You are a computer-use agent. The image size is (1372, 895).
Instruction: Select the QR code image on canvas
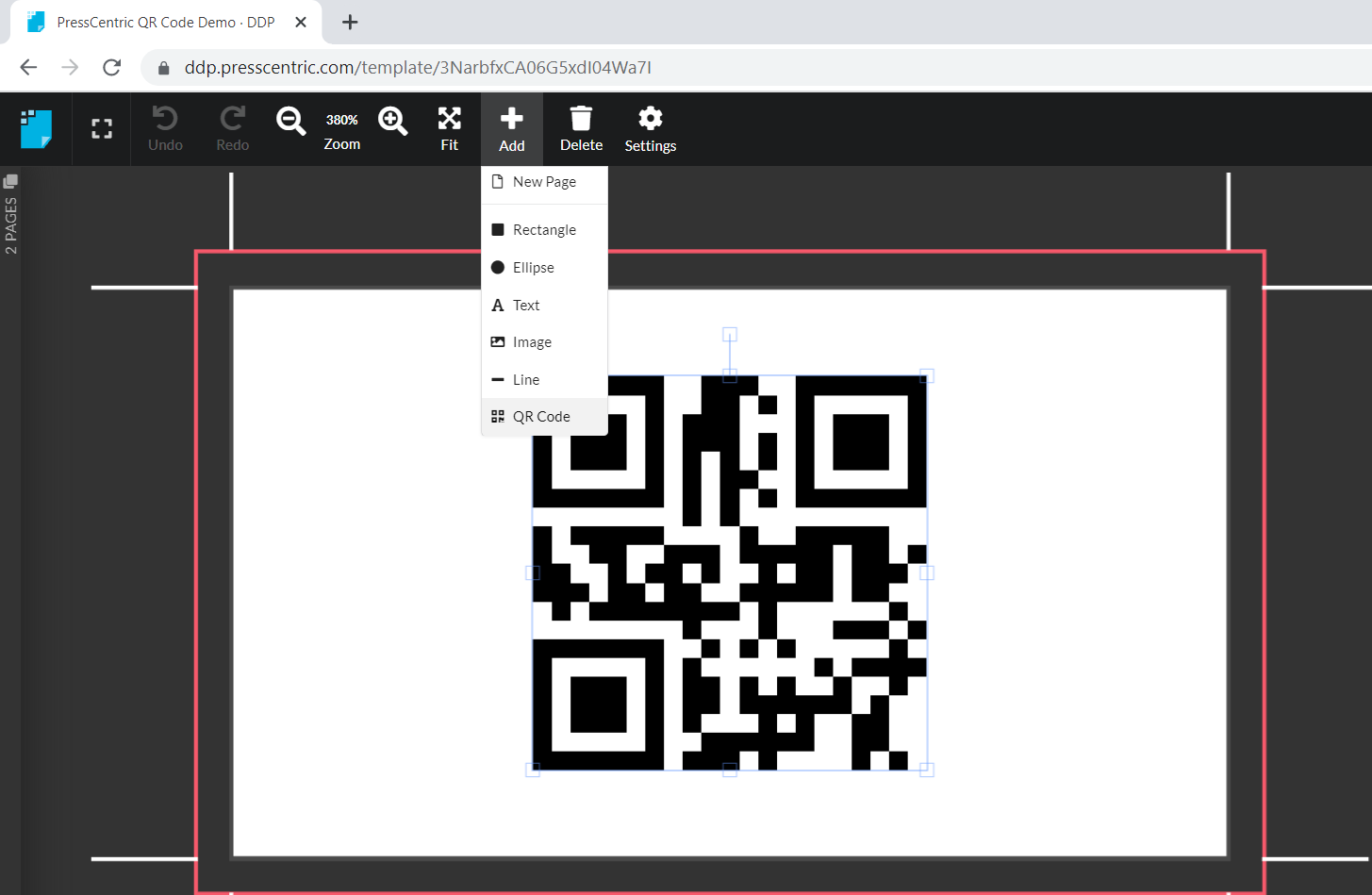tap(730, 572)
